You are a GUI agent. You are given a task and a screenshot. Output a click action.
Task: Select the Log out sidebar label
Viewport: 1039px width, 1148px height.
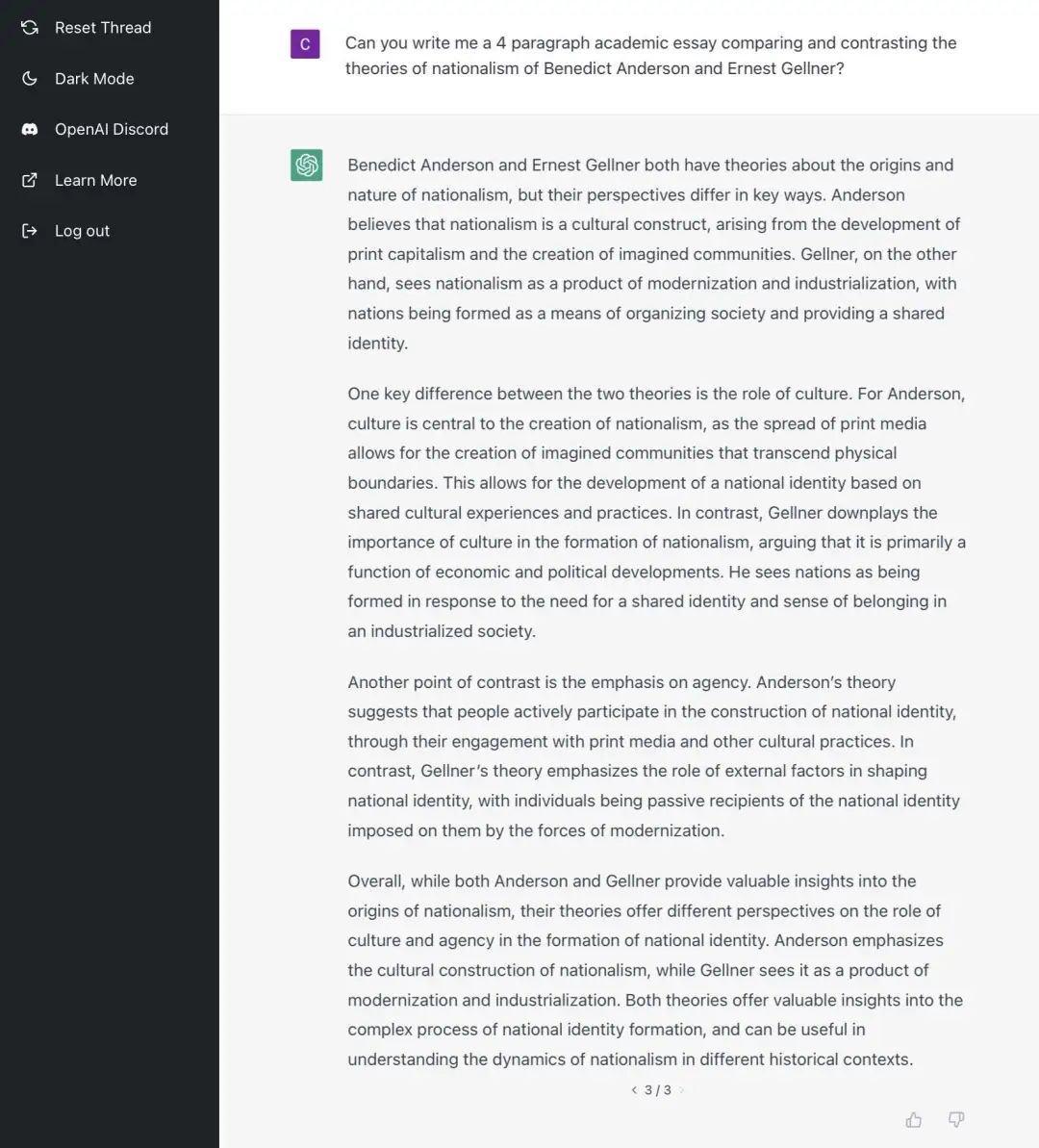click(82, 231)
